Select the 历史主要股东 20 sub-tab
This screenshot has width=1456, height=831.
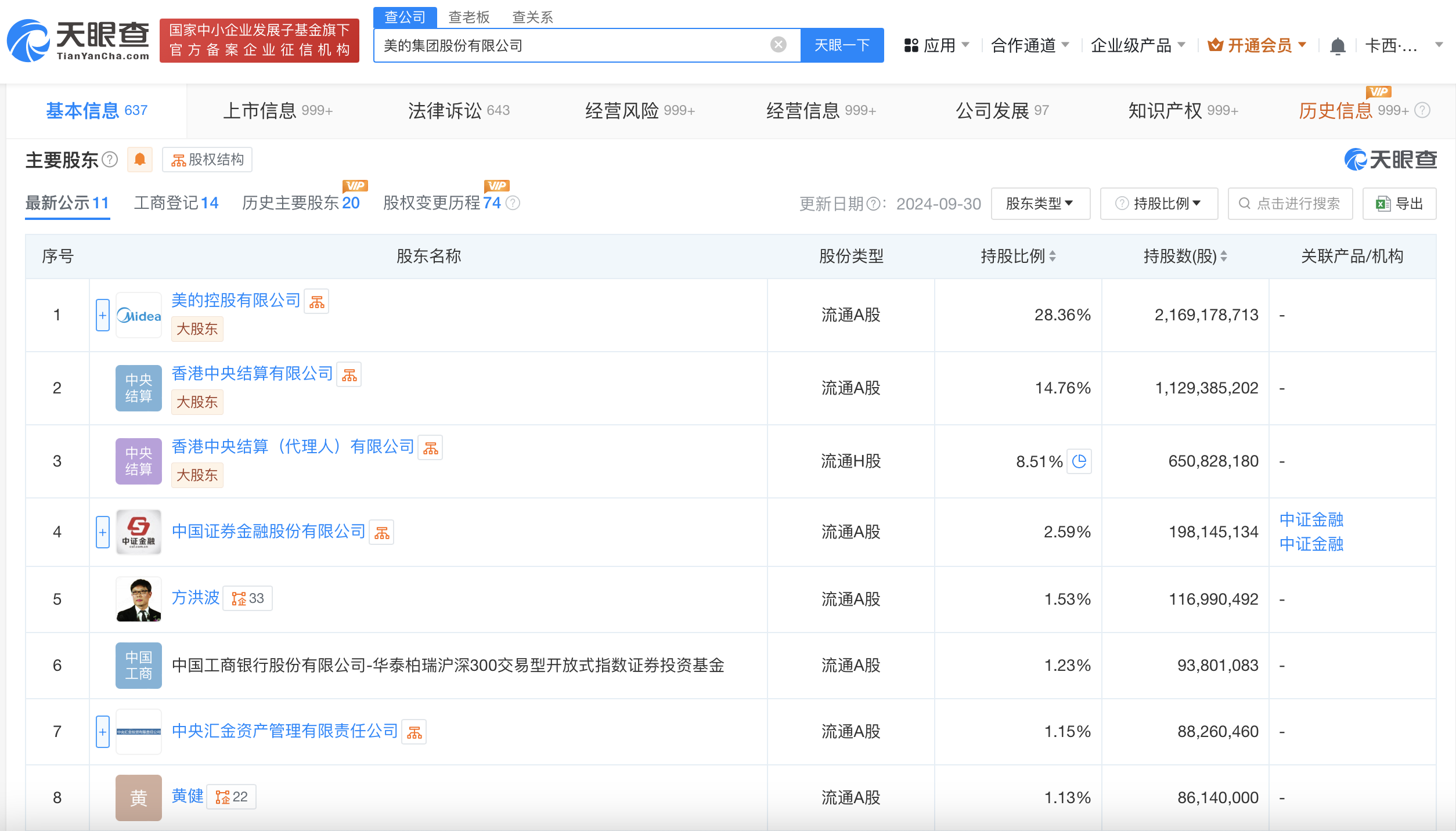[x=301, y=203]
